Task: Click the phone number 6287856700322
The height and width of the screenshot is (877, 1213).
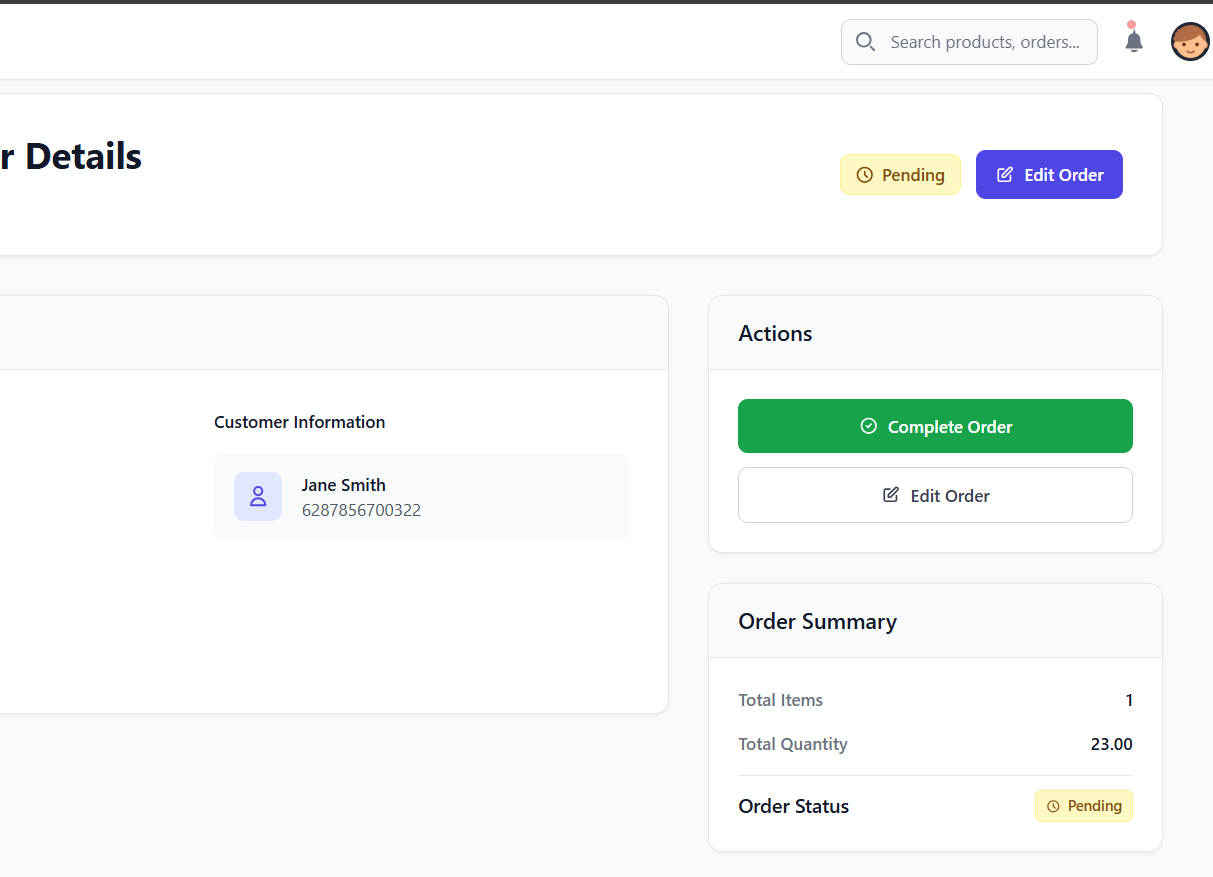Action: click(361, 510)
